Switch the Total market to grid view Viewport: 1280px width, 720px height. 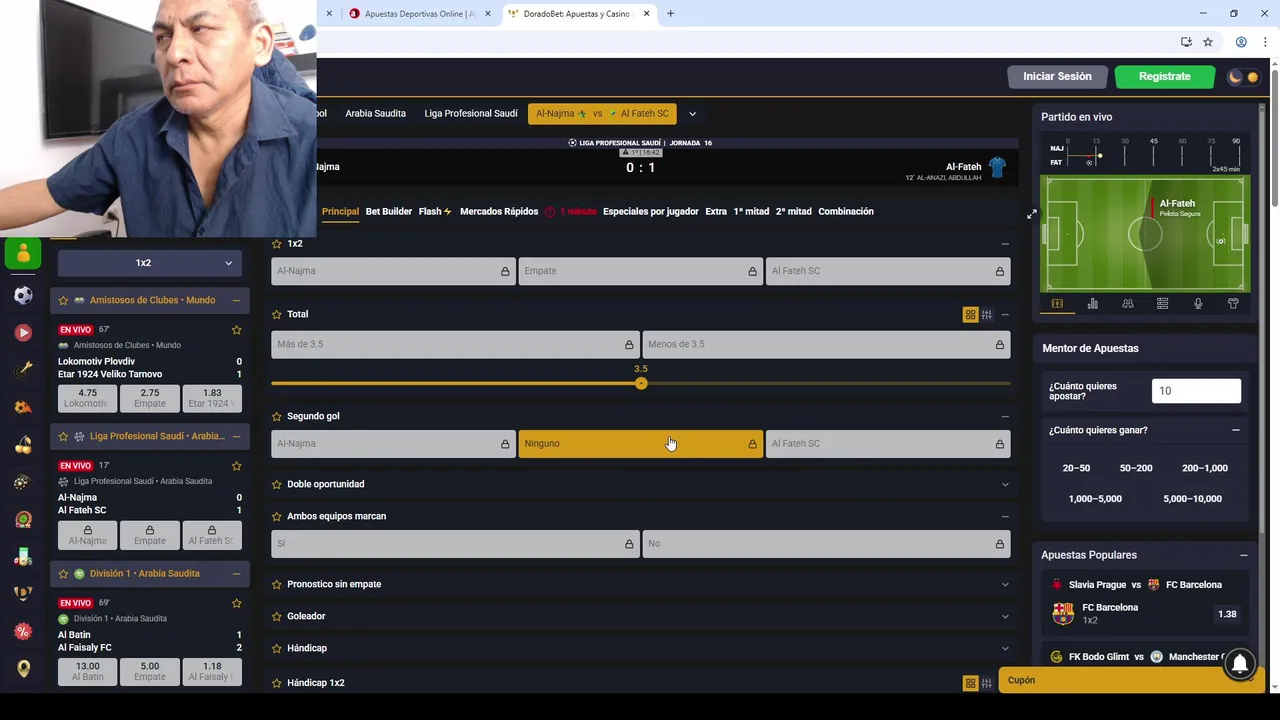[970, 314]
